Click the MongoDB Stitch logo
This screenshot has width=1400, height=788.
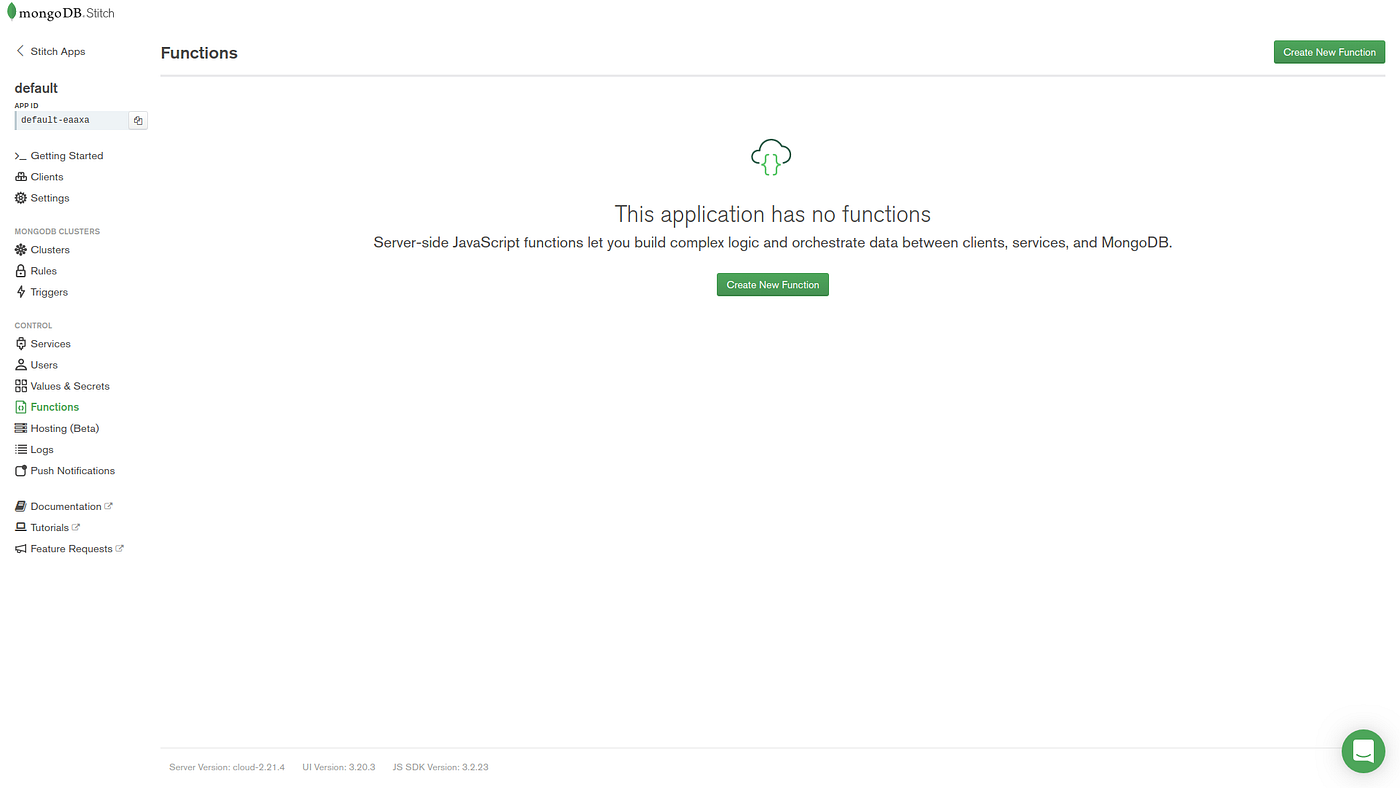[60, 11]
